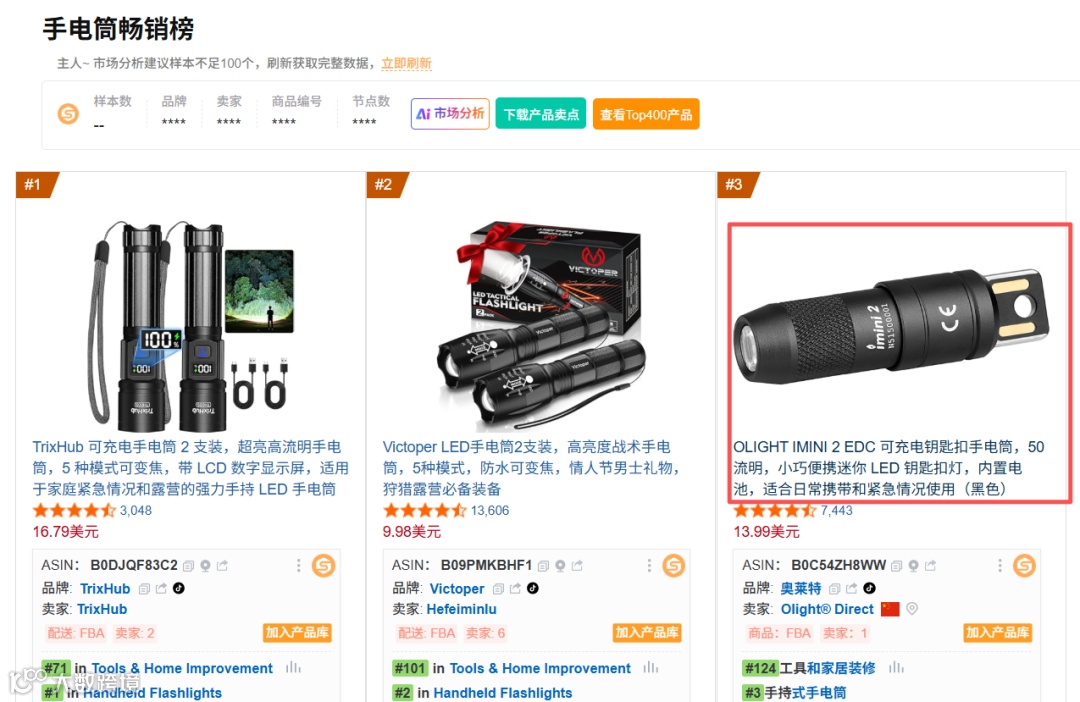Click the AI 市场分析 button
The width and height of the screenshot is (1080, 702).
[x=450, y=114]
